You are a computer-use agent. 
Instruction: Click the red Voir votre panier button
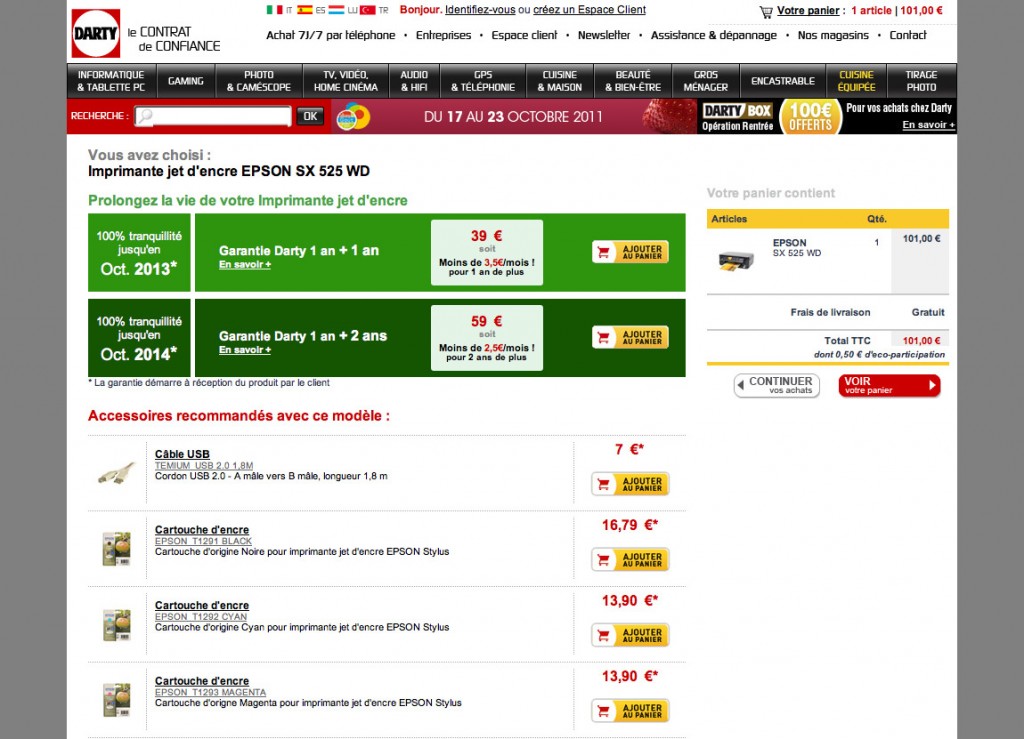[x=889, y=385]
